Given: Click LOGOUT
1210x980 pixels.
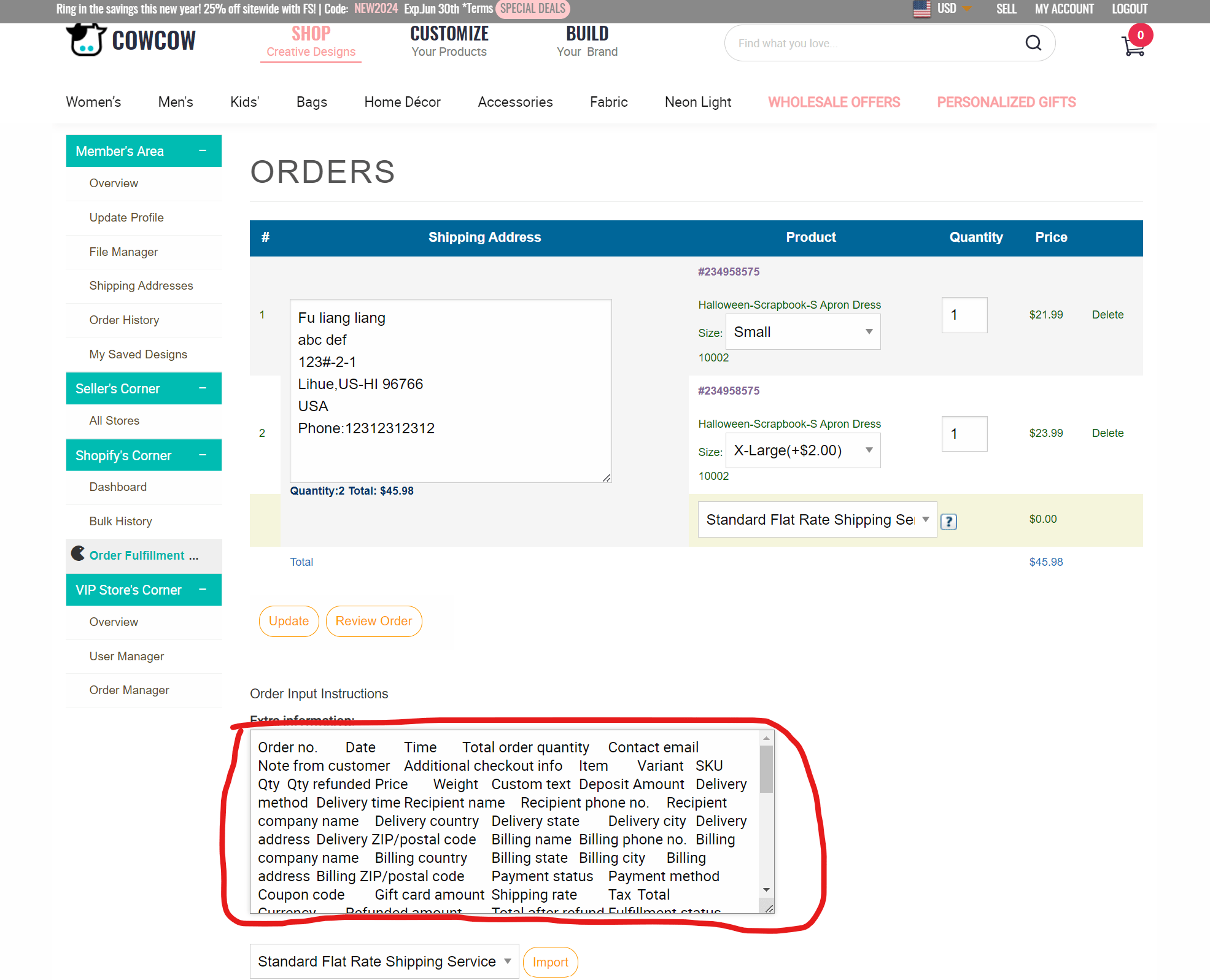Looking at the screenshot, I should click(x=1130, y=9).
